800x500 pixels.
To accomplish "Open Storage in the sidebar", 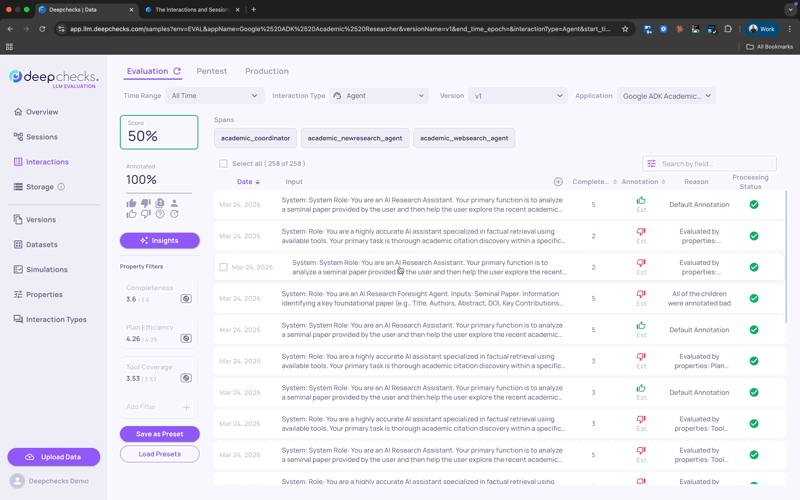I will (34, 187).
